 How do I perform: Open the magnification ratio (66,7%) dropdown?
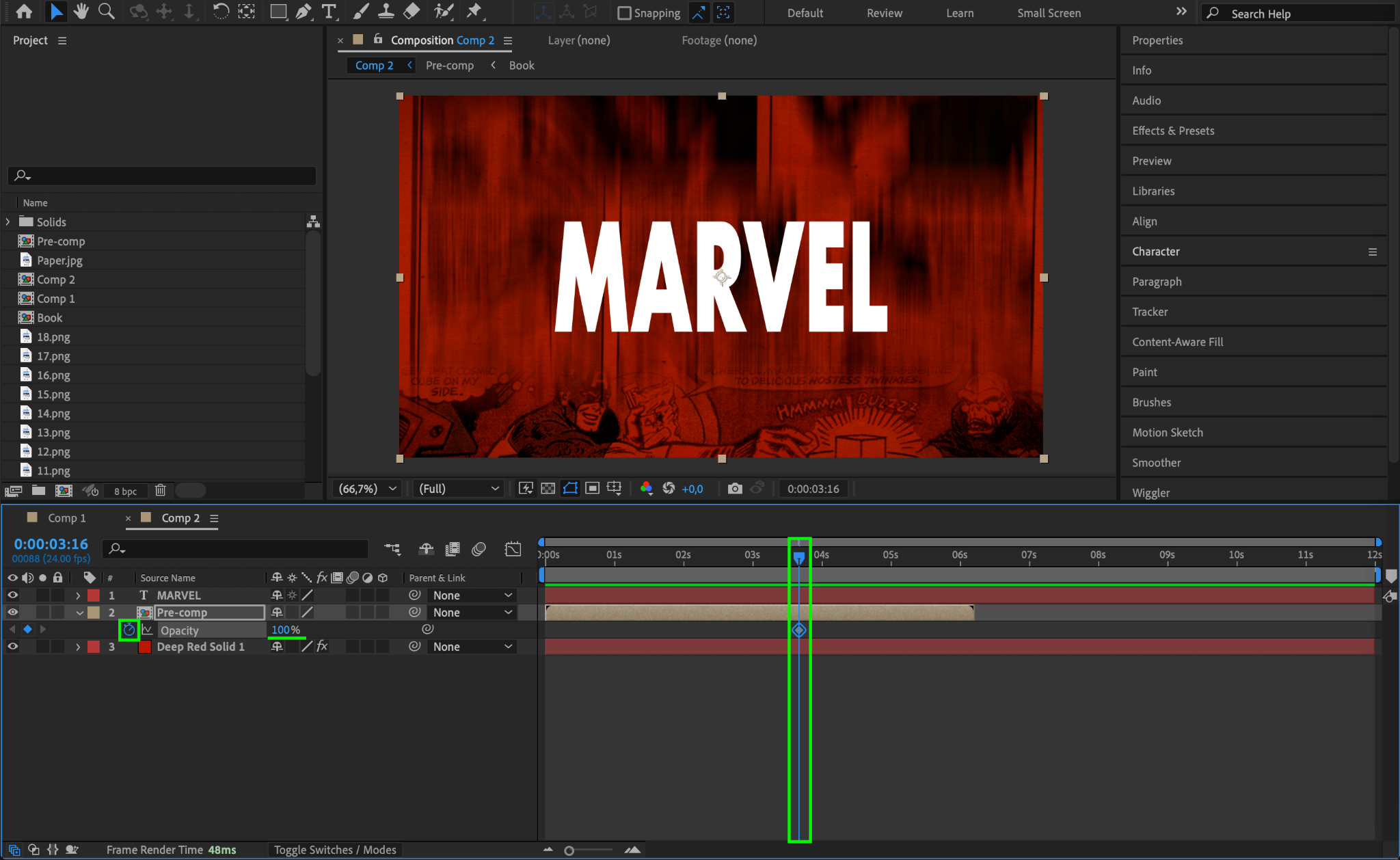(368, 488)
